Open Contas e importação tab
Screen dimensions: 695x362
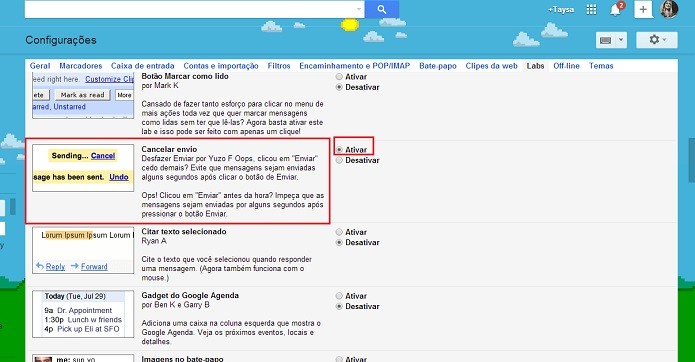221,66
